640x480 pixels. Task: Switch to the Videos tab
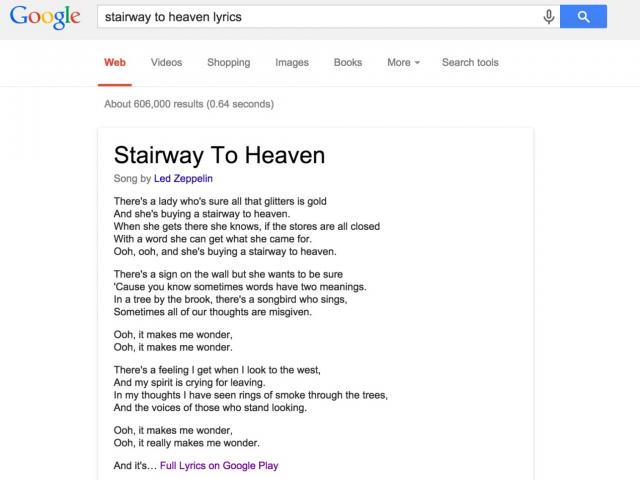tap(167, 62)
